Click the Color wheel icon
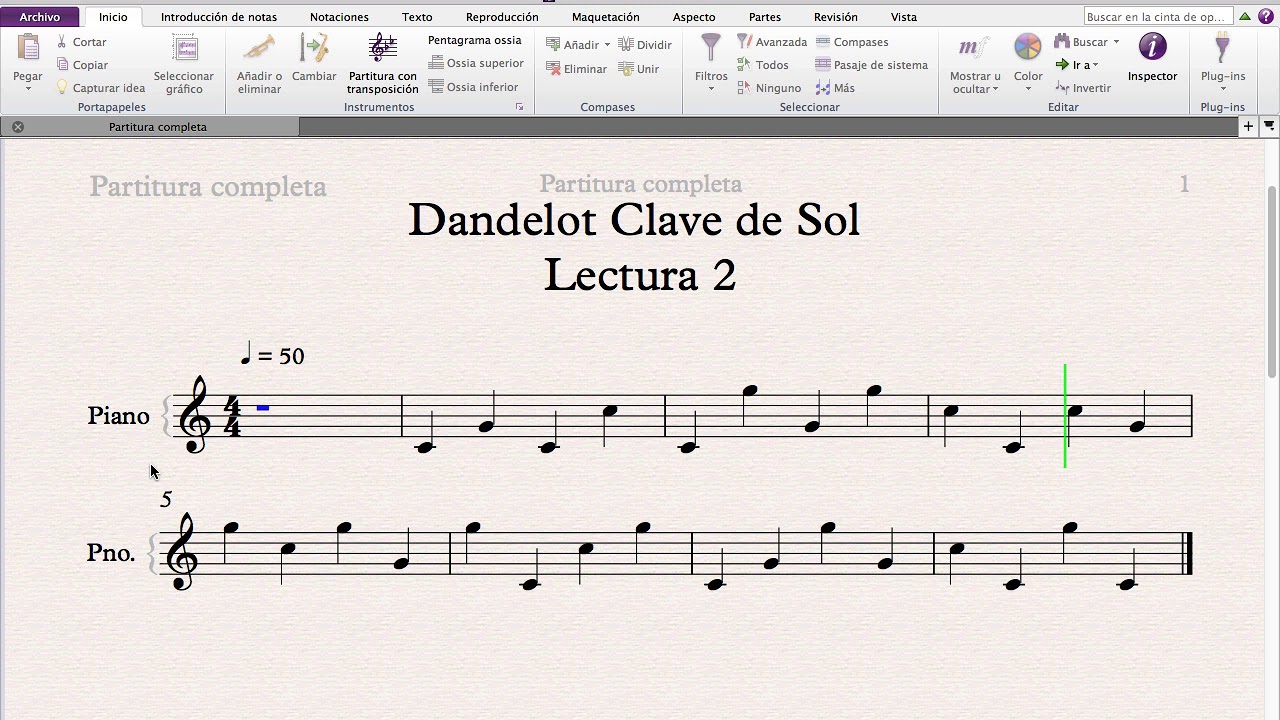 1028,48
